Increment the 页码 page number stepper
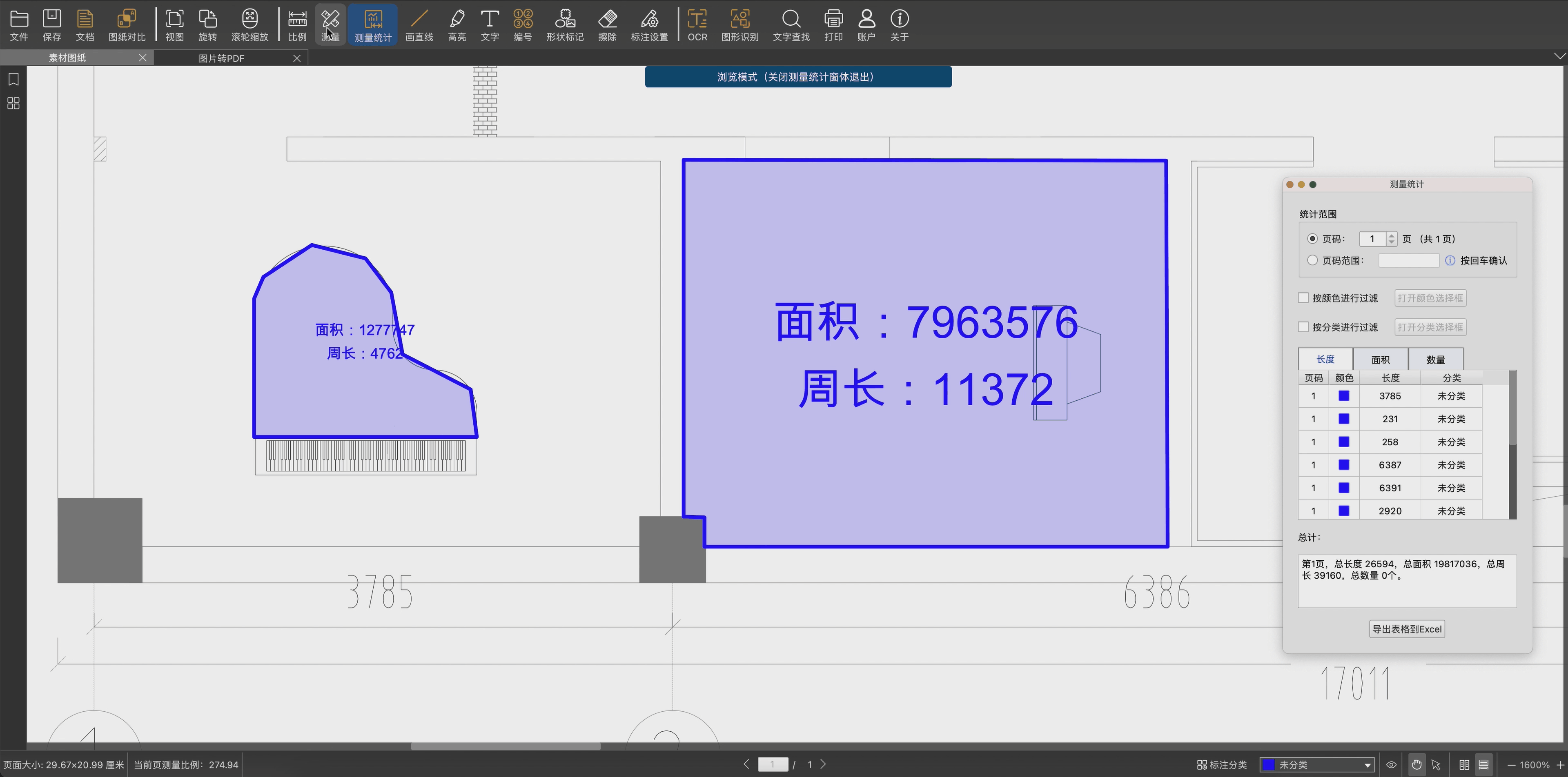The width and height of the screenshot is (1568, 777). [x=1391, y=235]
